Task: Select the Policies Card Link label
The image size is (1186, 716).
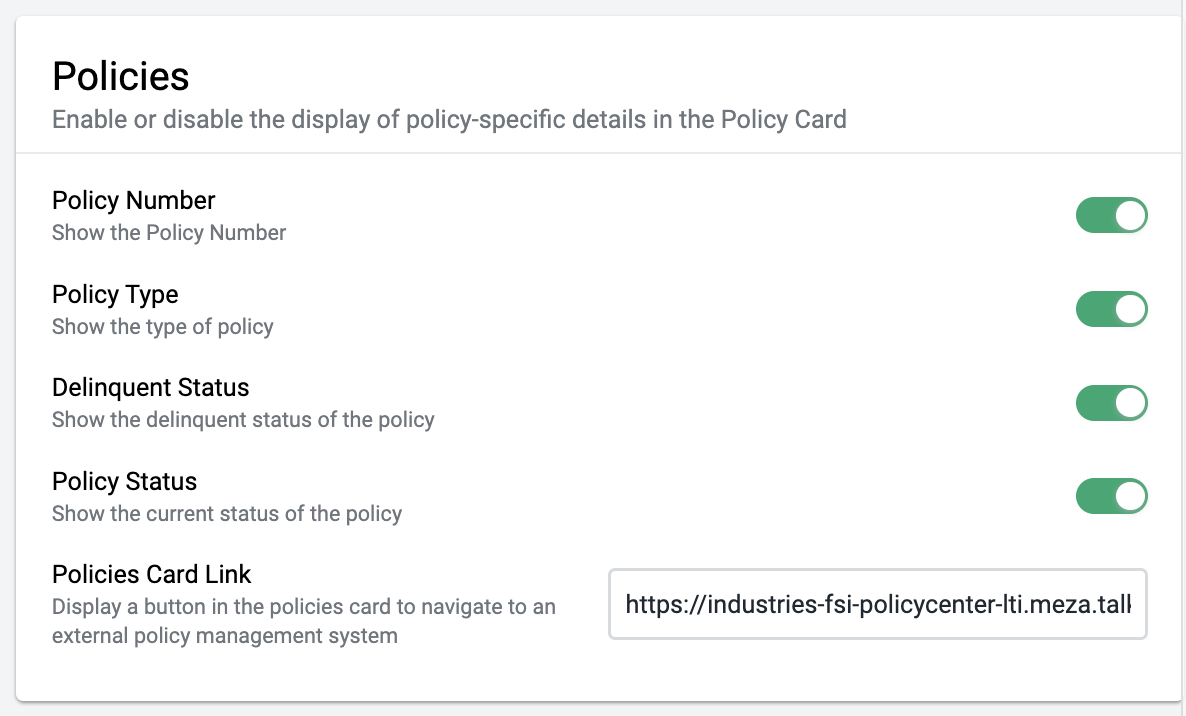Action: [151, 575]
